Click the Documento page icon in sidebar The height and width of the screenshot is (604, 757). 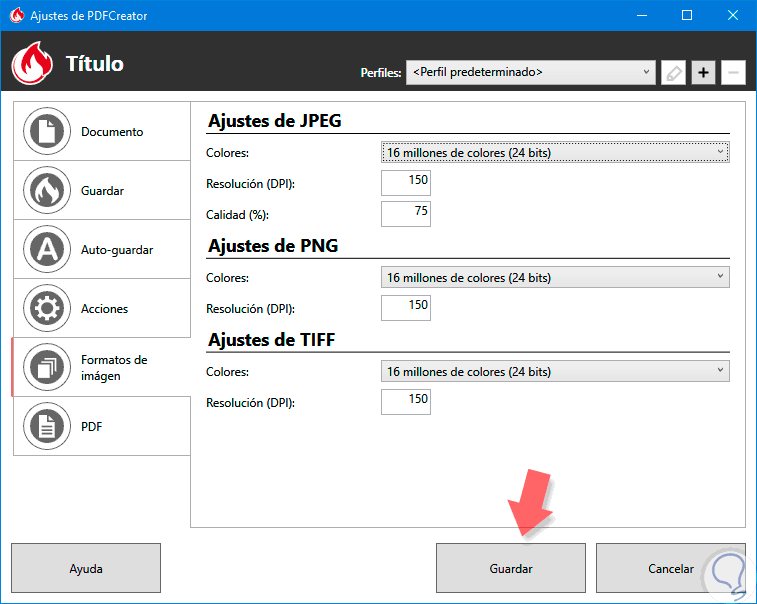[47, 131]
